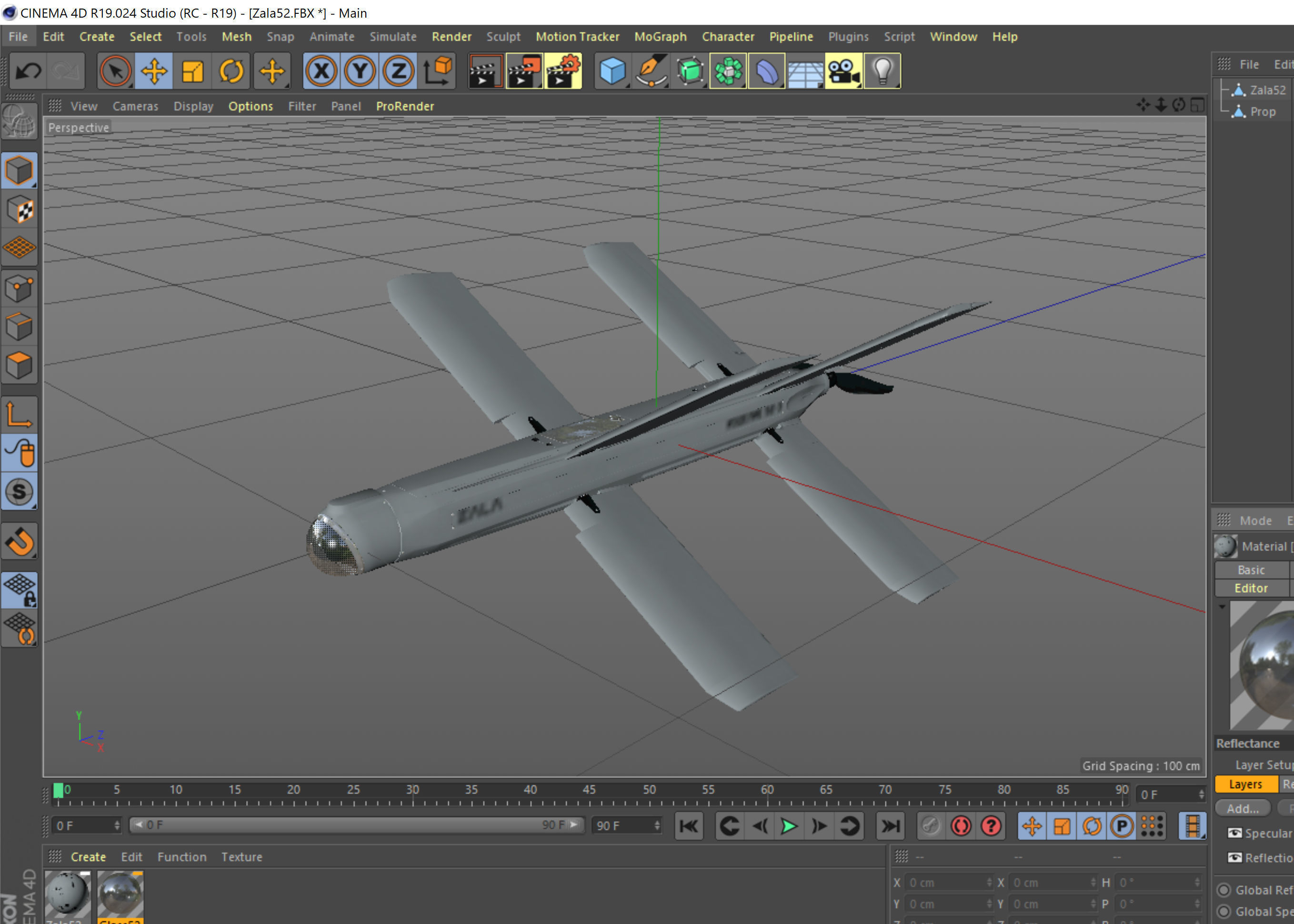1294x924 pixels.
Task: Open viewport Filter menu
Action: coord(302,107)
